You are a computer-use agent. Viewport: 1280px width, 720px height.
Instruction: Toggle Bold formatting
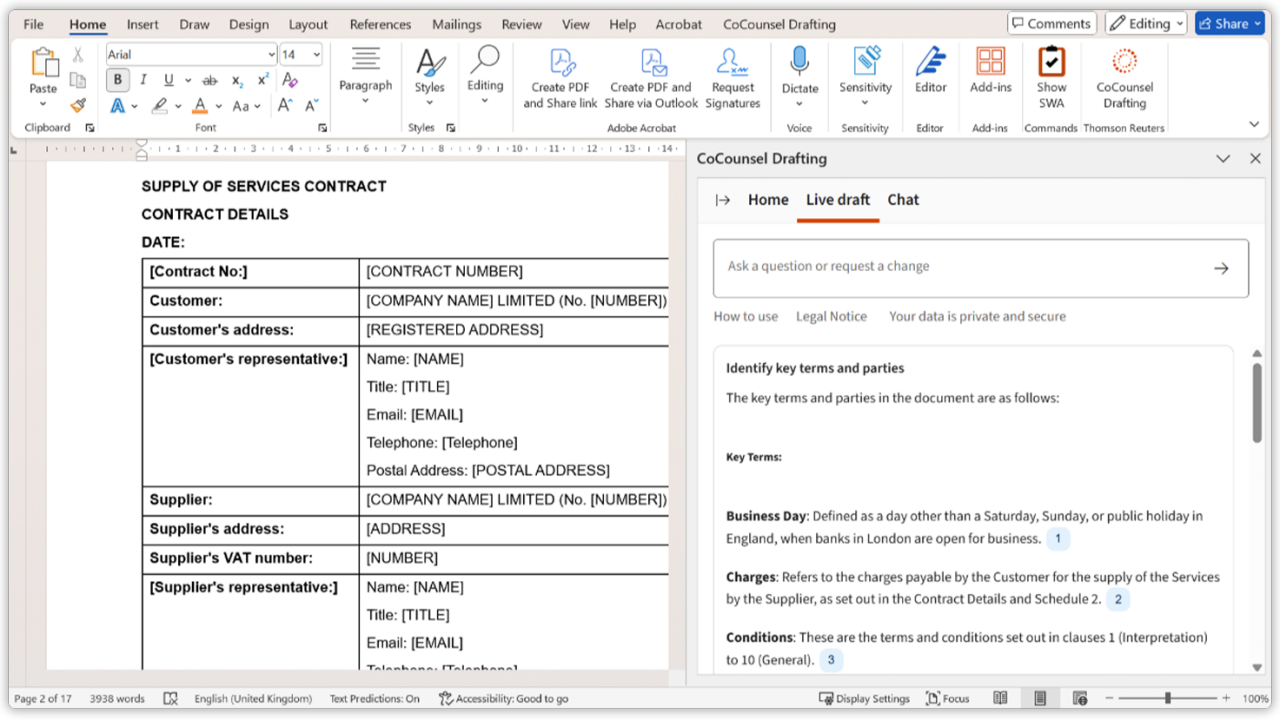coord(118,80)
